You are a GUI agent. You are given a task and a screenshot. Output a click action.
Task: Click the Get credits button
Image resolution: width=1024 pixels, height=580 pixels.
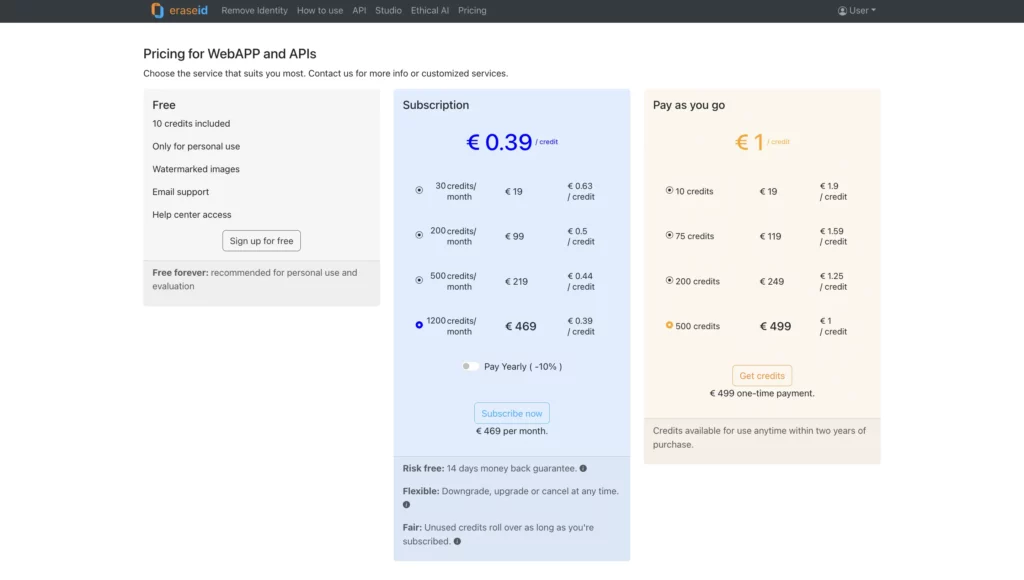(762, 375)
